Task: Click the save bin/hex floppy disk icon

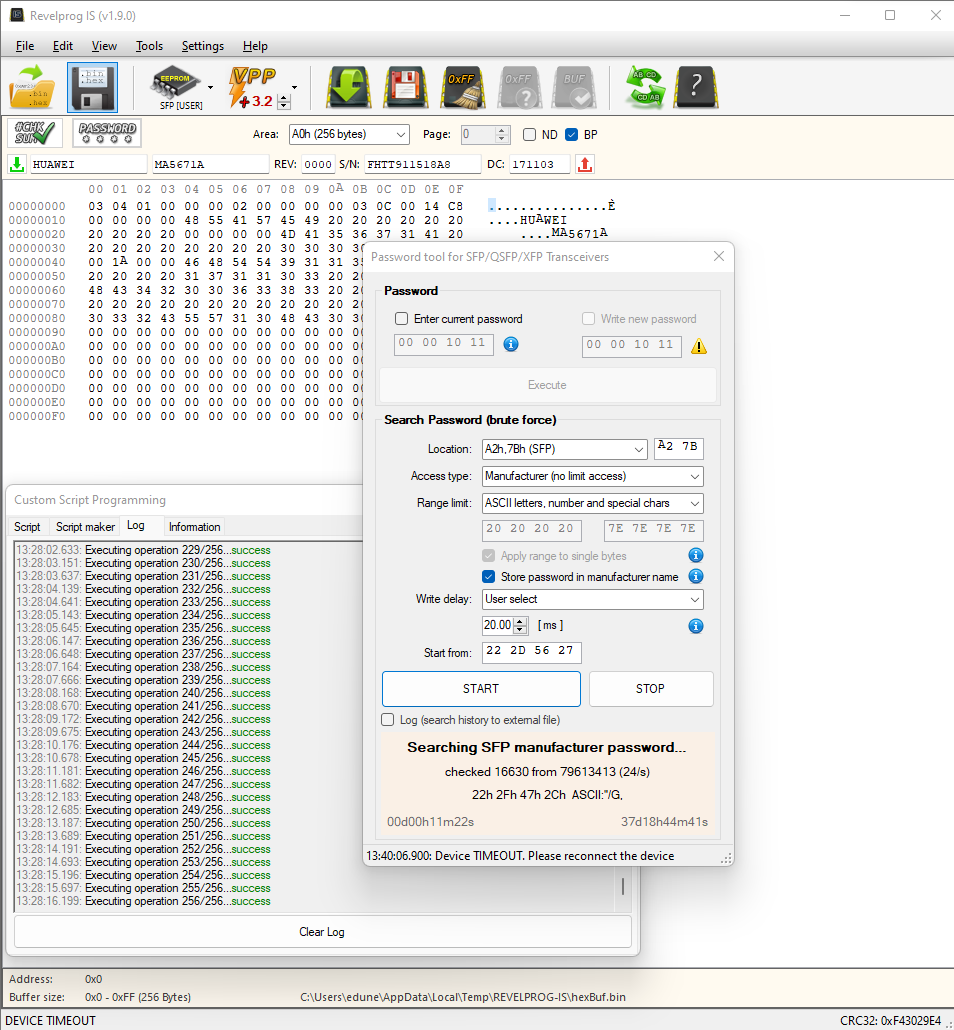Action: click(x=92, y=87)
